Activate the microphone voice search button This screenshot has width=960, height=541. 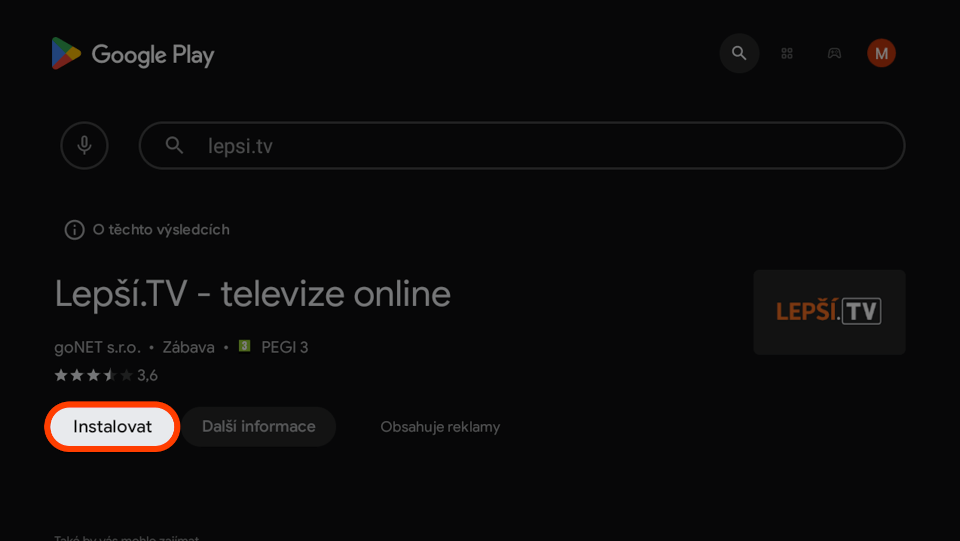[x=84, y=145]
